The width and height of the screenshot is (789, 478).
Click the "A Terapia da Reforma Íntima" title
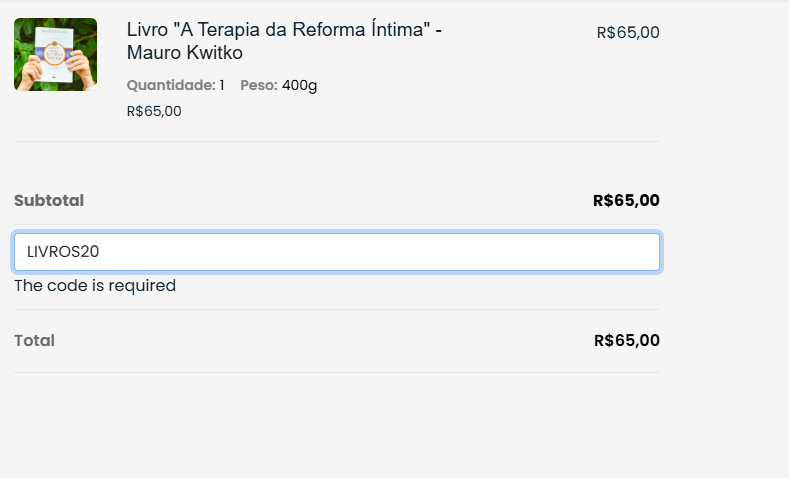click(284, 30)
